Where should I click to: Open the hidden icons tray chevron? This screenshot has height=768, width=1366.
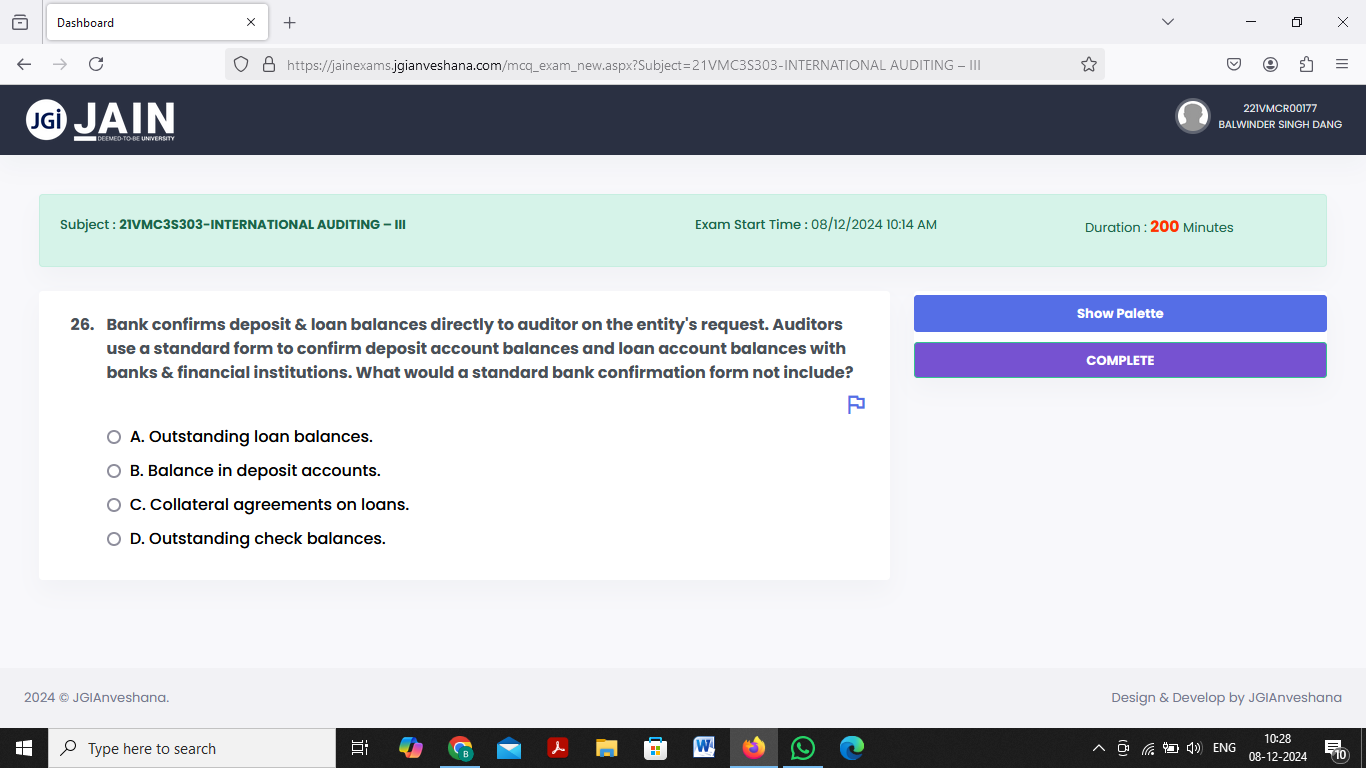1097,747
